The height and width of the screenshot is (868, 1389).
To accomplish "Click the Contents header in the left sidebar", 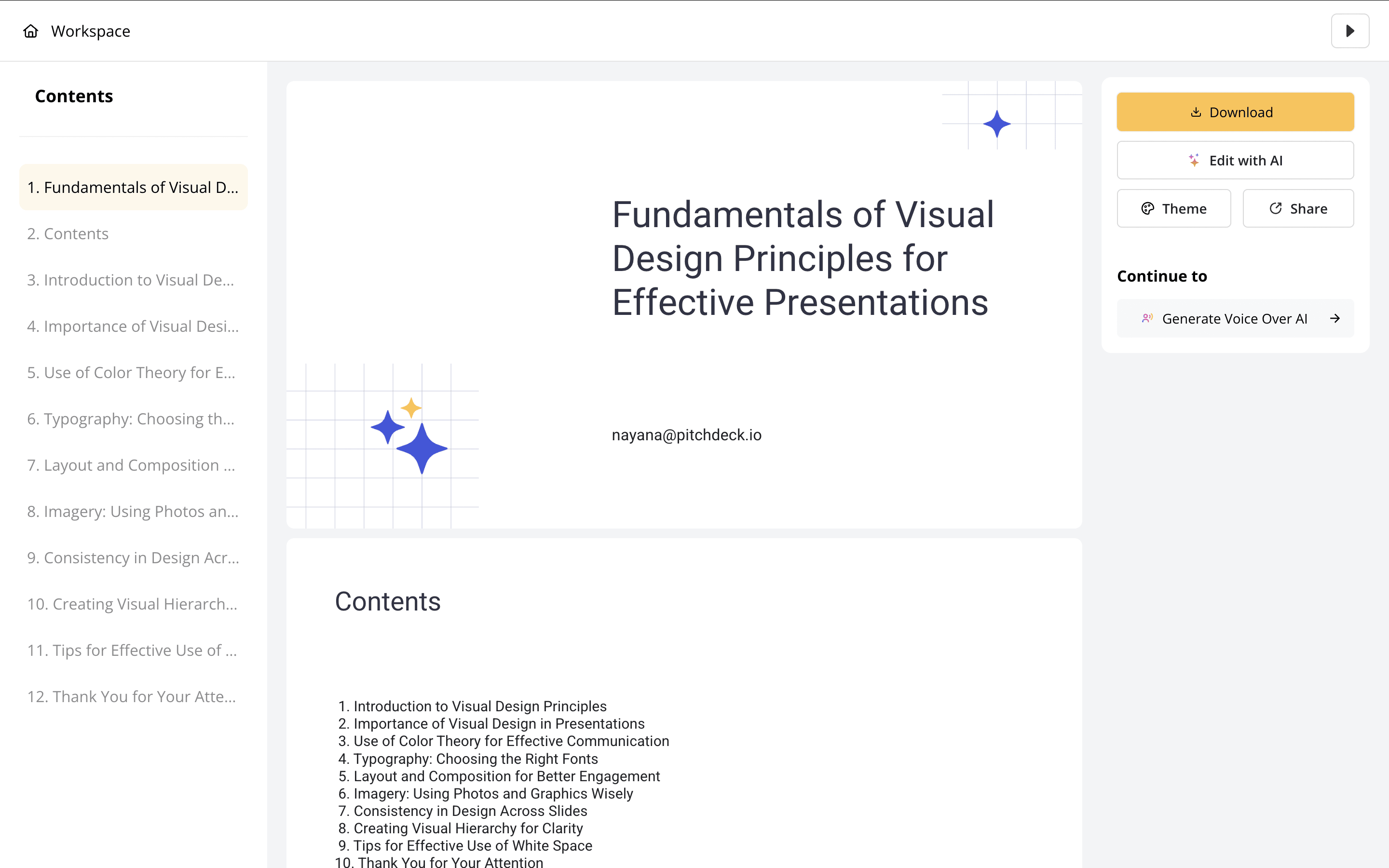I will [x=74, y=96].
